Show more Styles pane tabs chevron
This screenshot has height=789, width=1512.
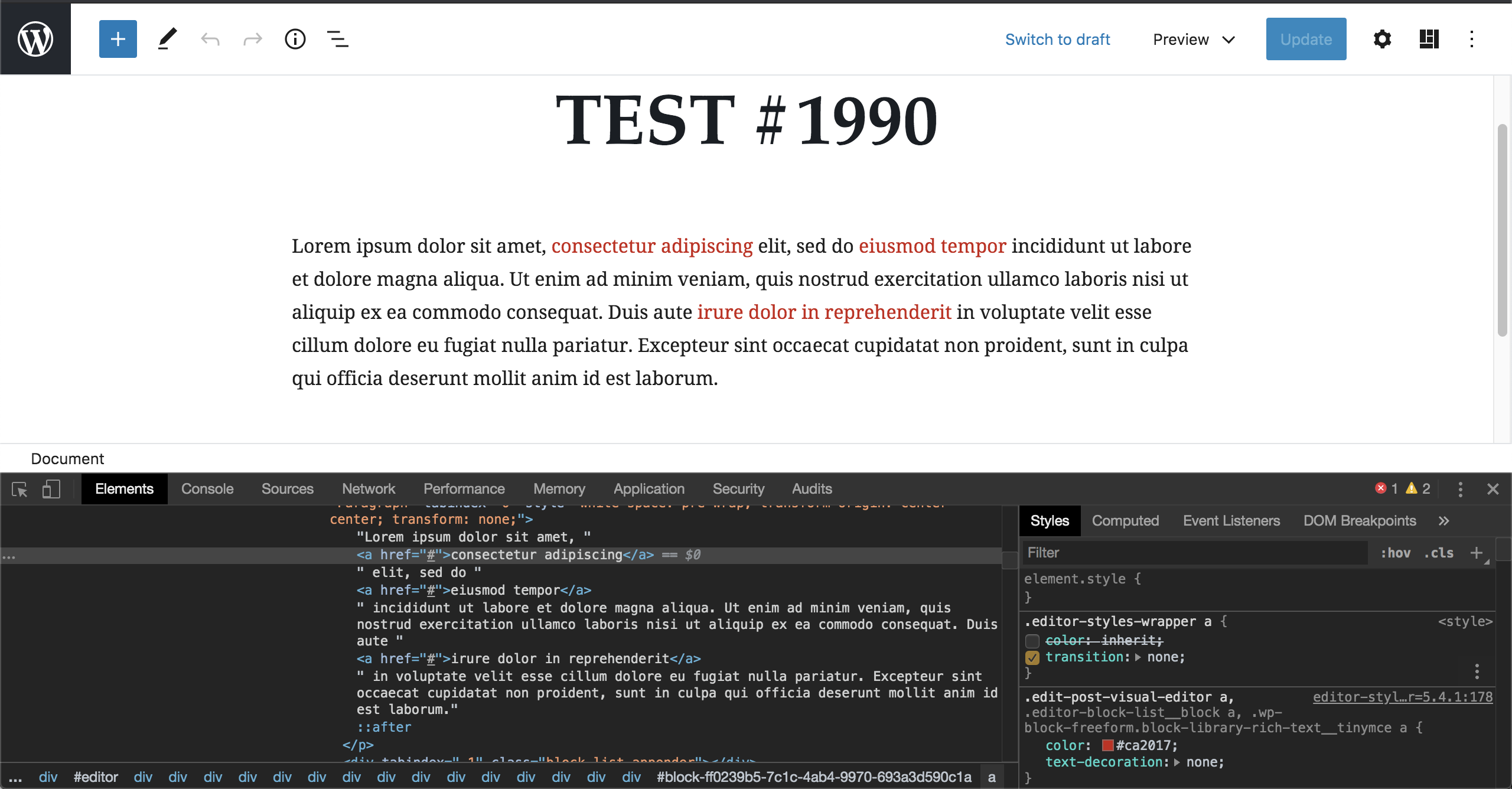tap(1444, 521)
